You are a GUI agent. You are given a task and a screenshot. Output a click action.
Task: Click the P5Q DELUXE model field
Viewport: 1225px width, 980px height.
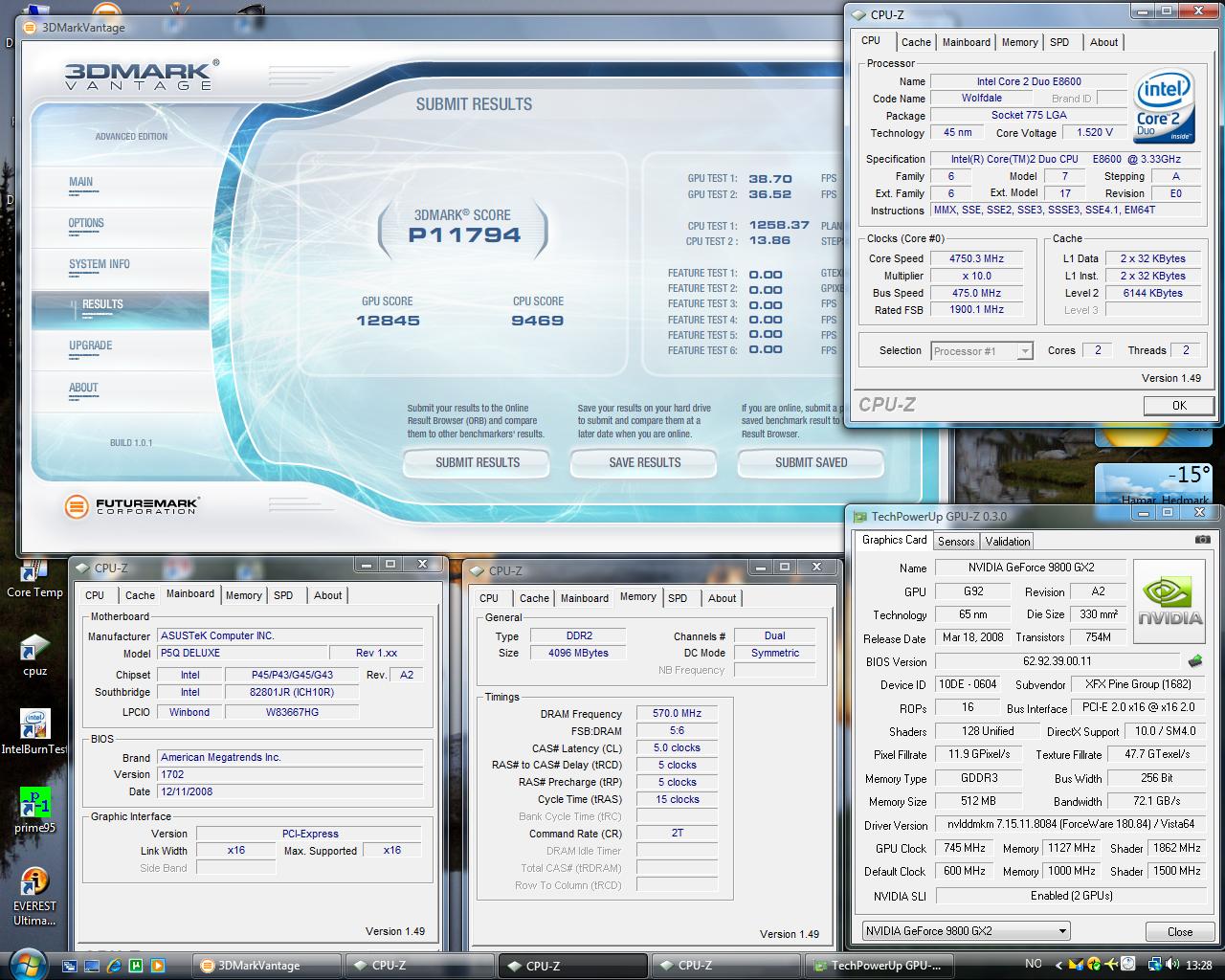click(241, 654)
